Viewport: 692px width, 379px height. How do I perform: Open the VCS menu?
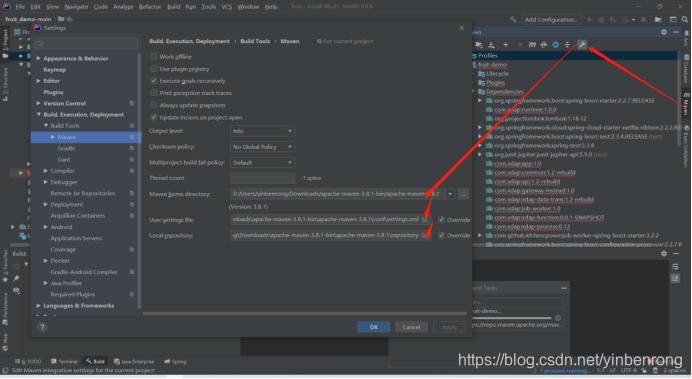(226, 7)
